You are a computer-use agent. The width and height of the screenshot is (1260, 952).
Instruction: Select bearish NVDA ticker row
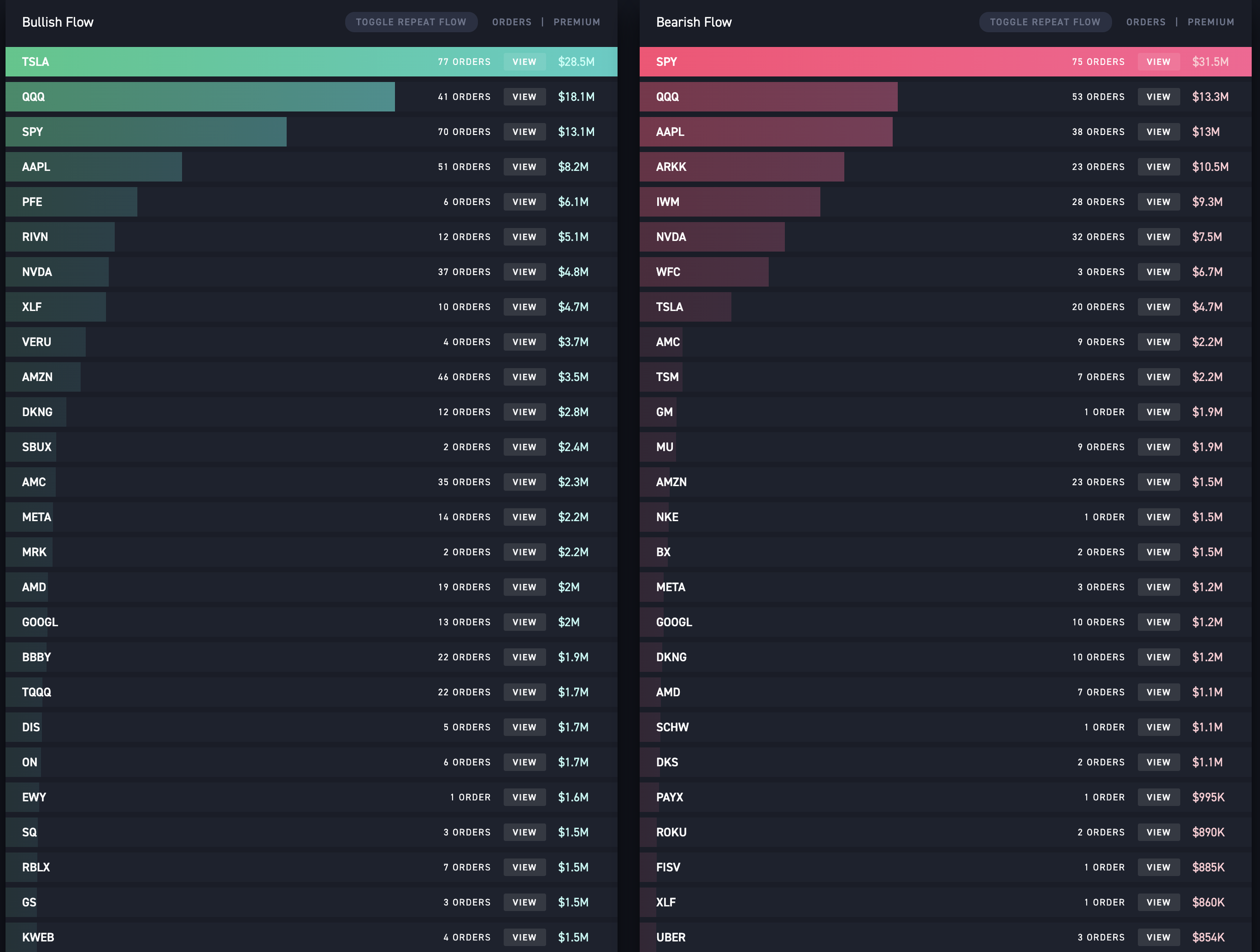712,237
